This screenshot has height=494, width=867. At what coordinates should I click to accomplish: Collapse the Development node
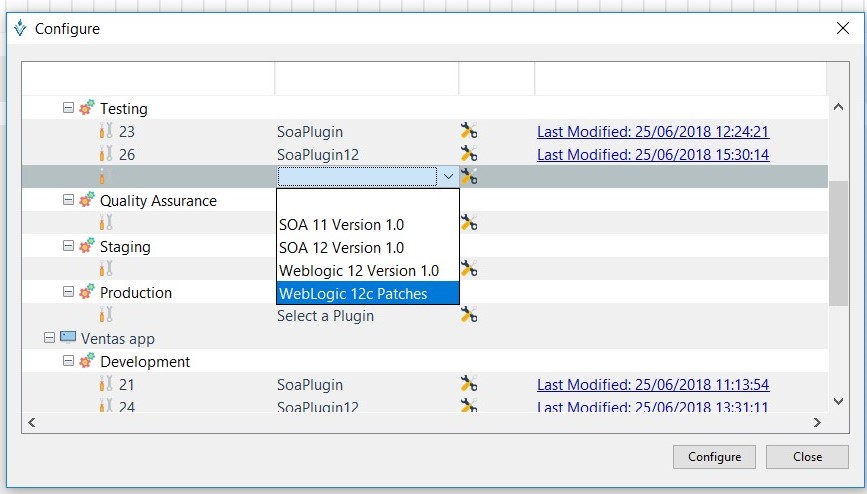tap(68, 361)
